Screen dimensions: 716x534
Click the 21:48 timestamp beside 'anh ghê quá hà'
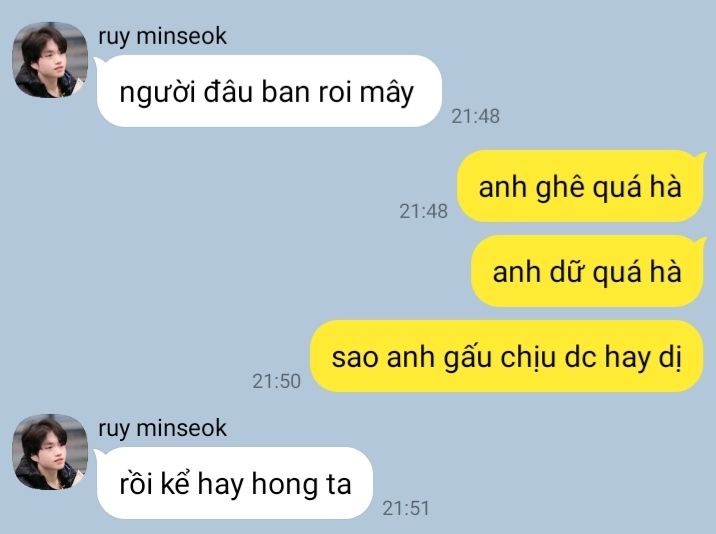click(x=423, y=211)
